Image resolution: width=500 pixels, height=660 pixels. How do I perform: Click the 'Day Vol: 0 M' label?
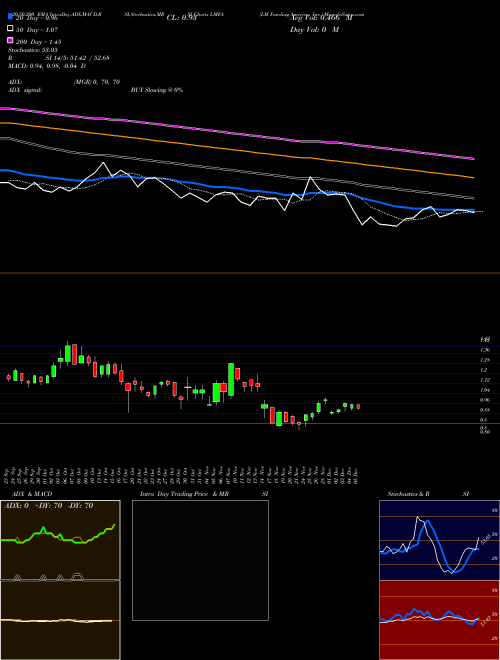click(314, 29)
